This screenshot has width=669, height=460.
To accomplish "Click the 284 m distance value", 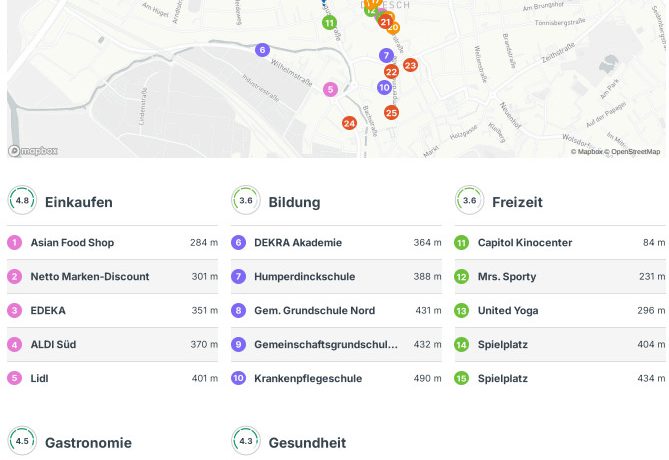I will (204, 242).
